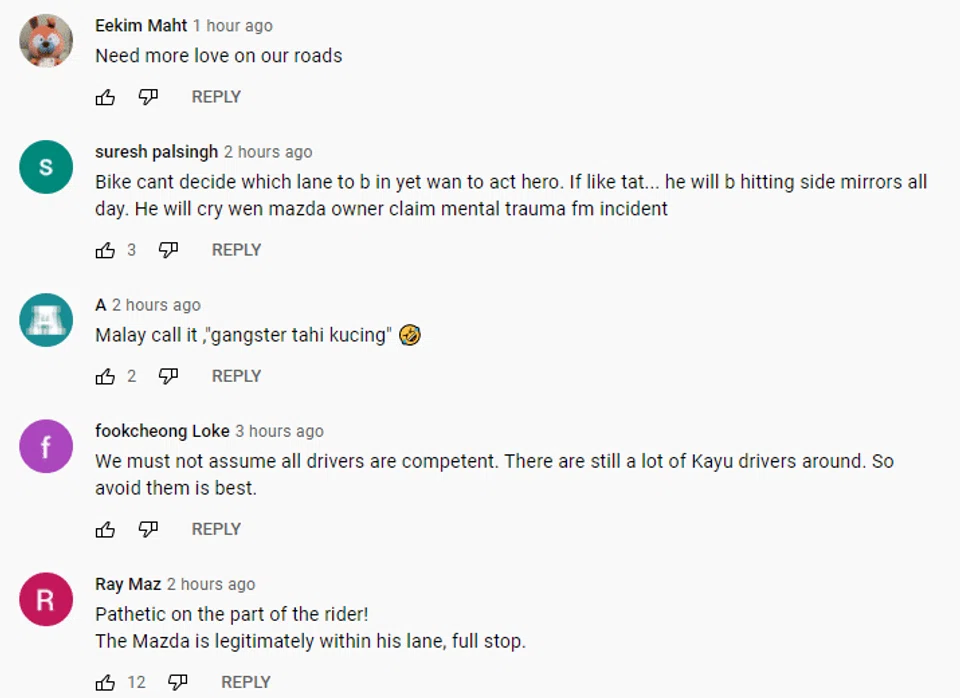
Task: Reply to fookcheong Loke's comment
Action: pyautogui.click(x=216, y=529)
